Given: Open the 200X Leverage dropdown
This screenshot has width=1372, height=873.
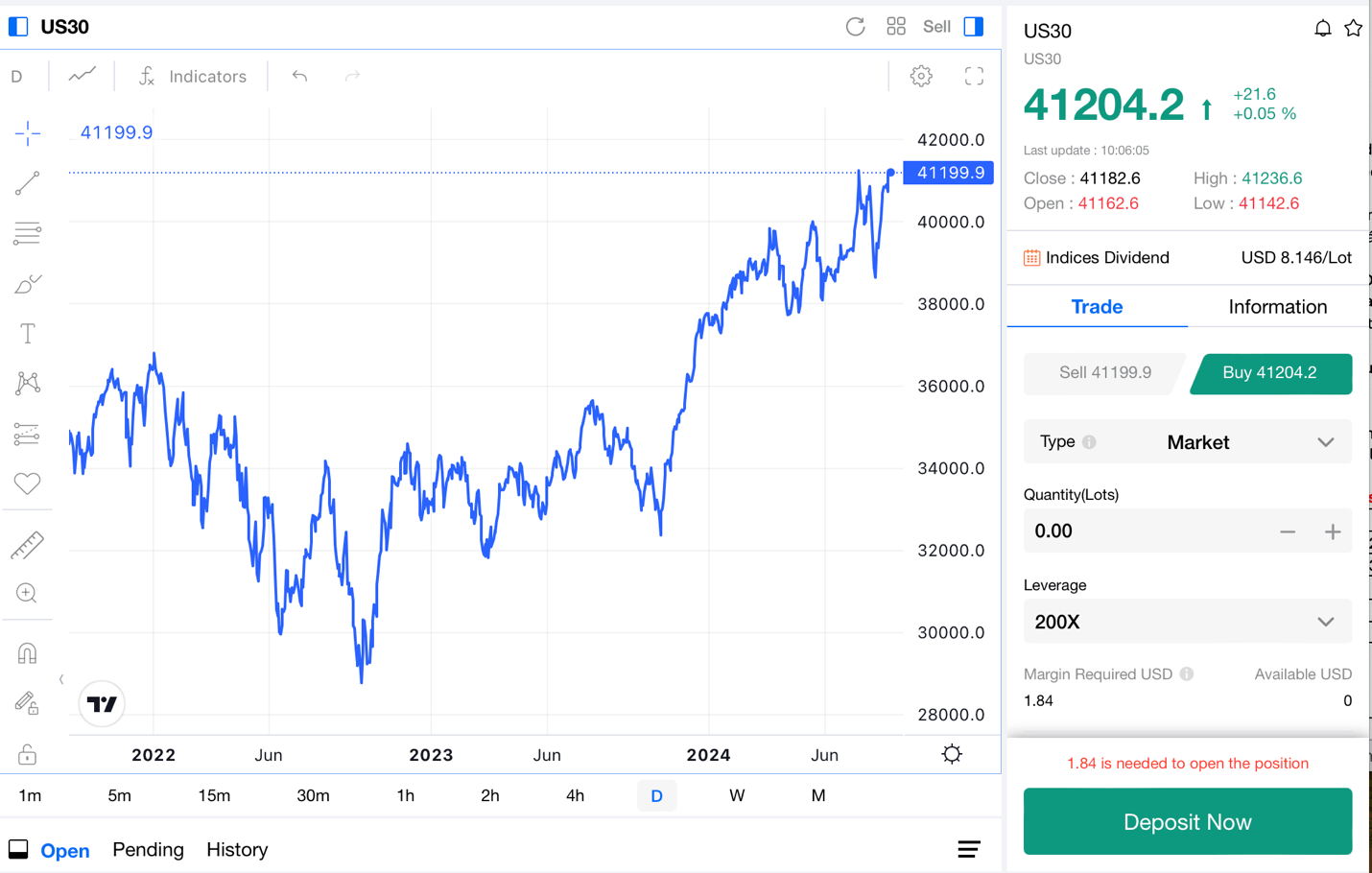Looking at the screenshot, I should click(x=1325, y=622).
